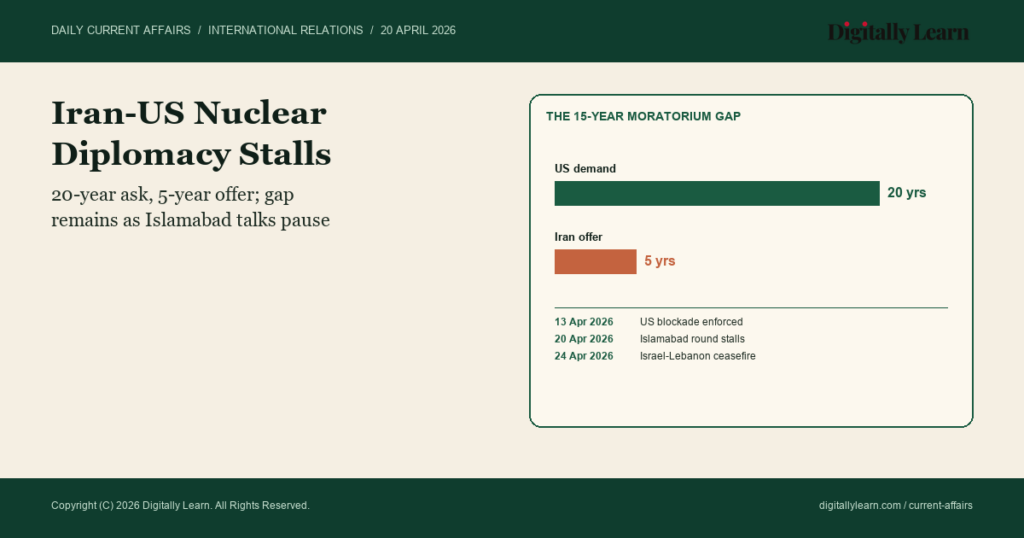The height and width of the screenshot is (538, 1024).
Task: Click the Israel-Lebanon ceasefire entry
Action: [x=697, y=356]
